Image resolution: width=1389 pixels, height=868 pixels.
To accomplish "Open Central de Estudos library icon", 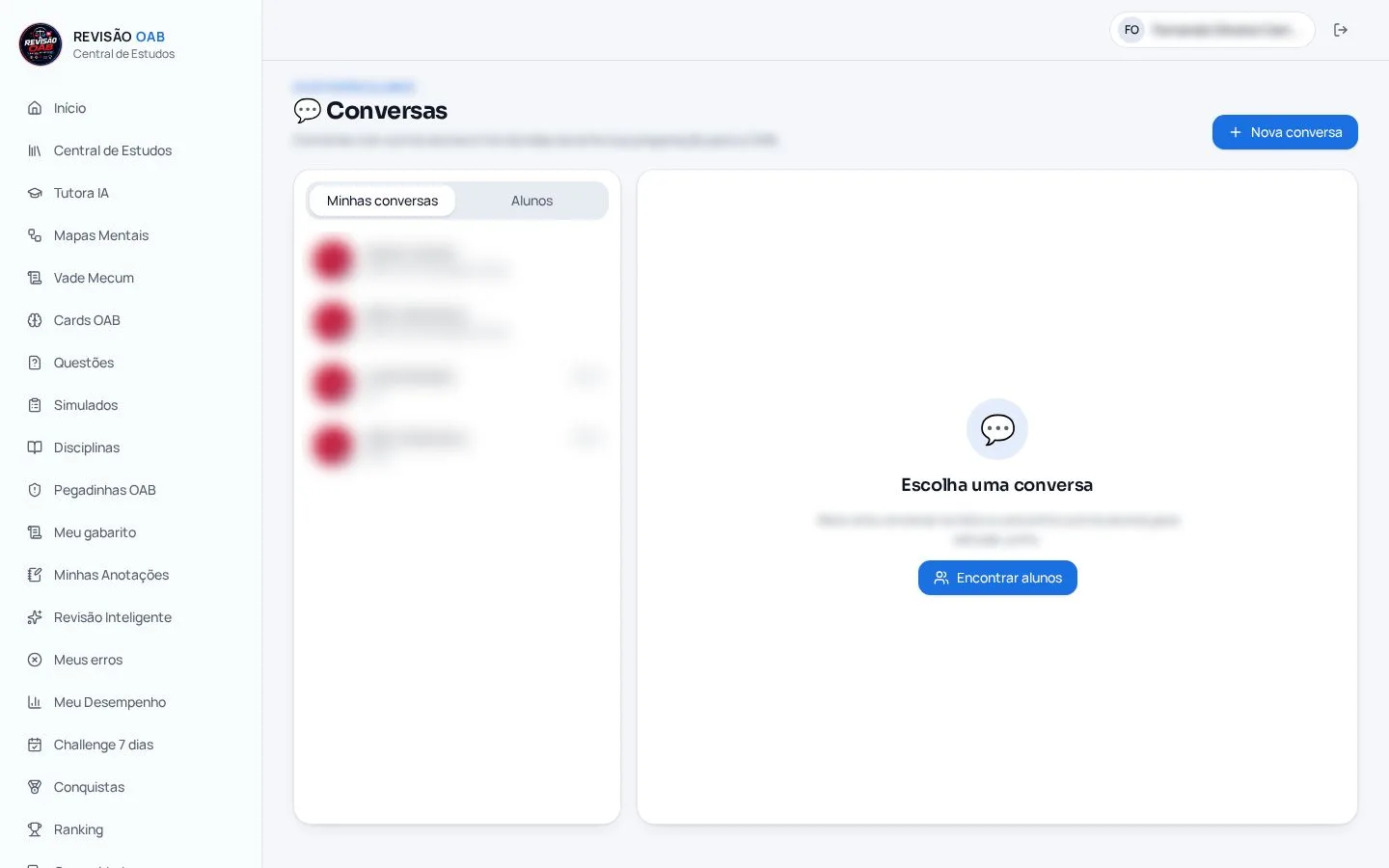I will [x=35, y=150].
